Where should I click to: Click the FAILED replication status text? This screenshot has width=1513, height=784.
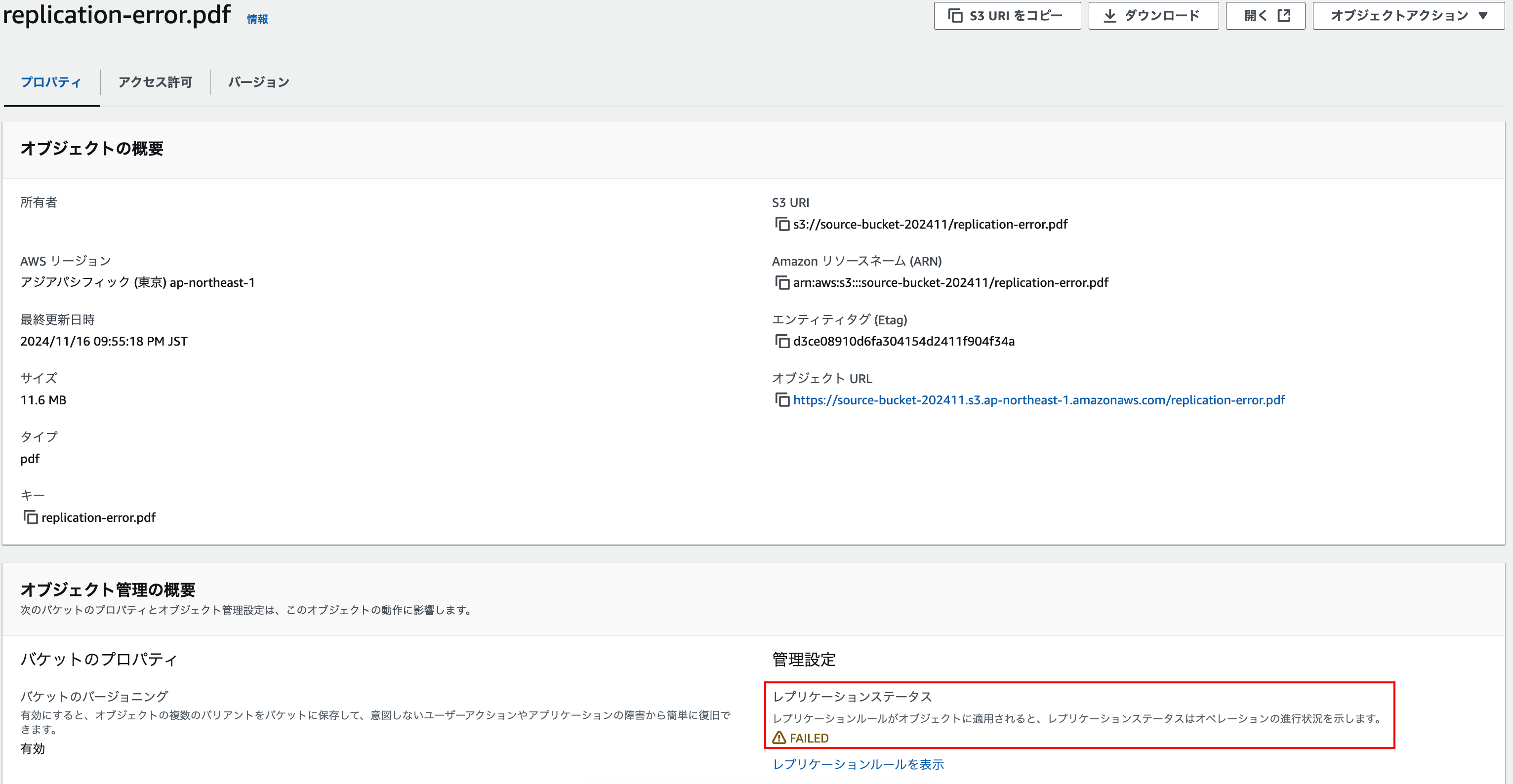(809, 738)
